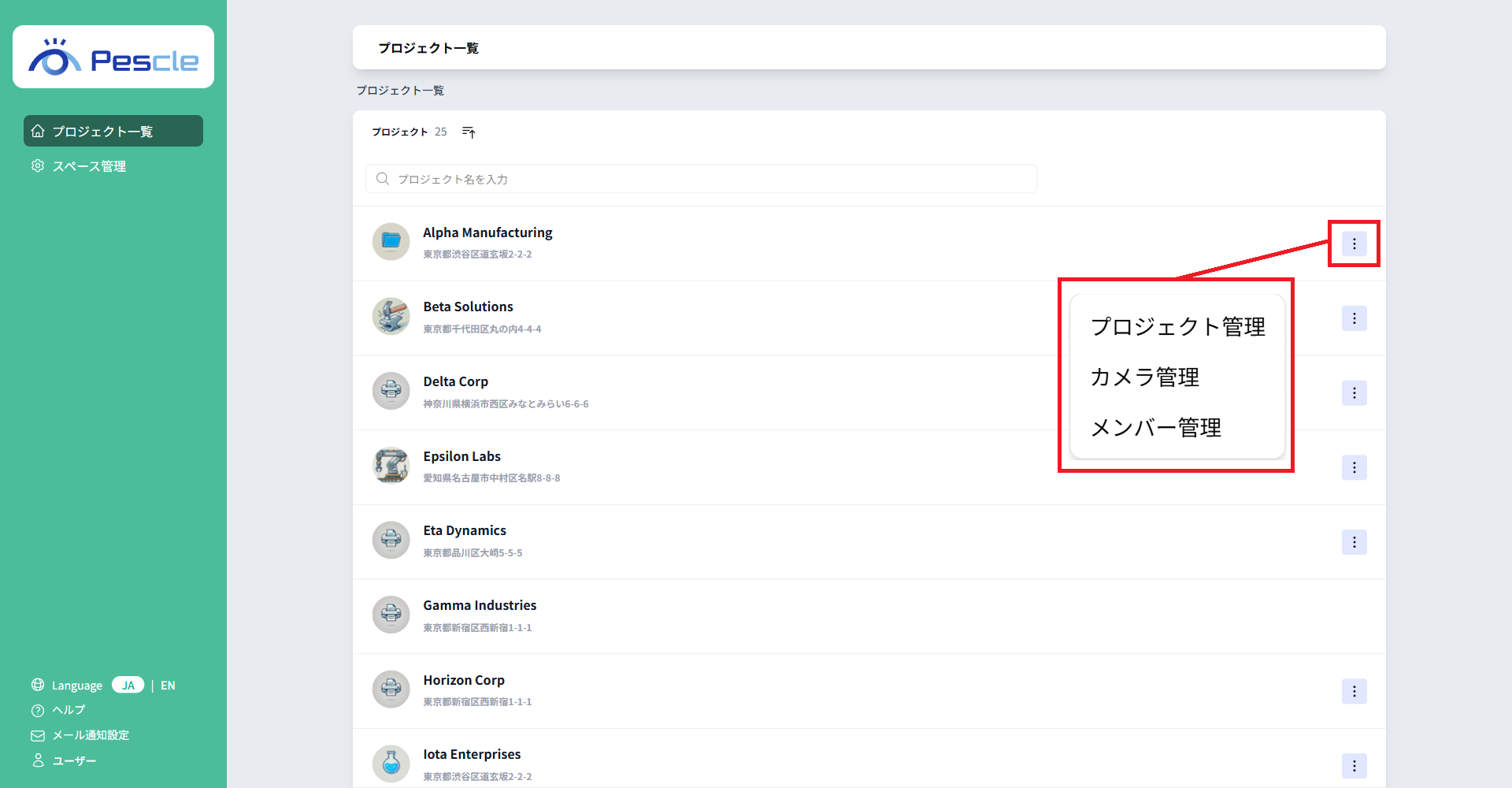Open メール通知設定 in the sidebar
The height and width of the screenshot is (788, 1512).
(x=90, y=735)
